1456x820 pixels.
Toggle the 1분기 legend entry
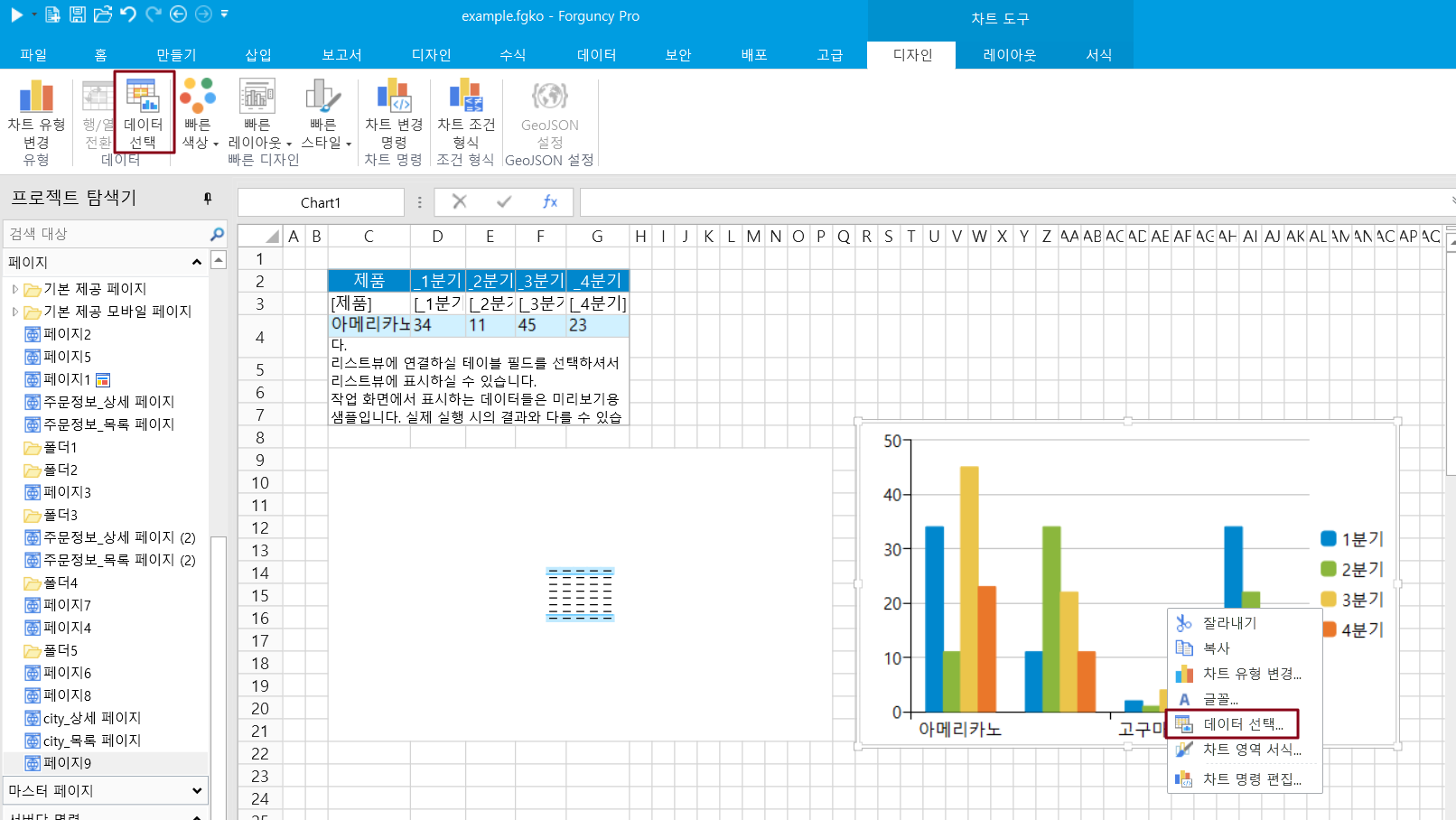1351,539
